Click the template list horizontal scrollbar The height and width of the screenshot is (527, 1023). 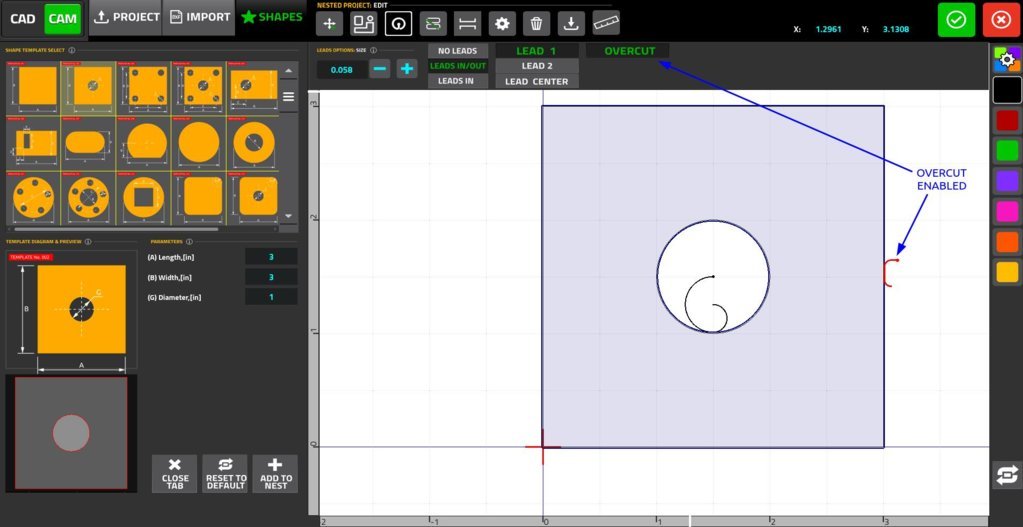[117, 229]
